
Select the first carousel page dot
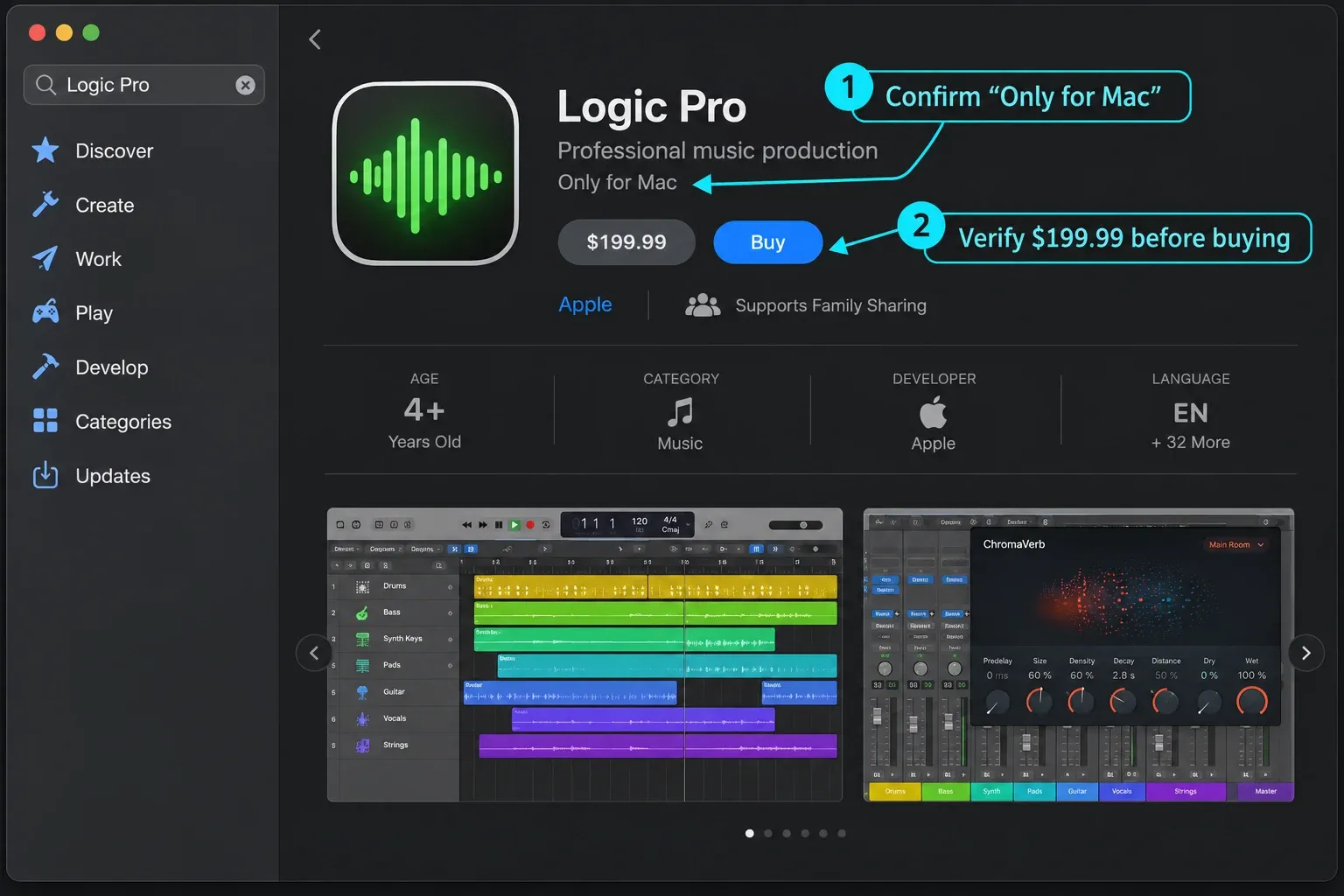tap(750, 833)
